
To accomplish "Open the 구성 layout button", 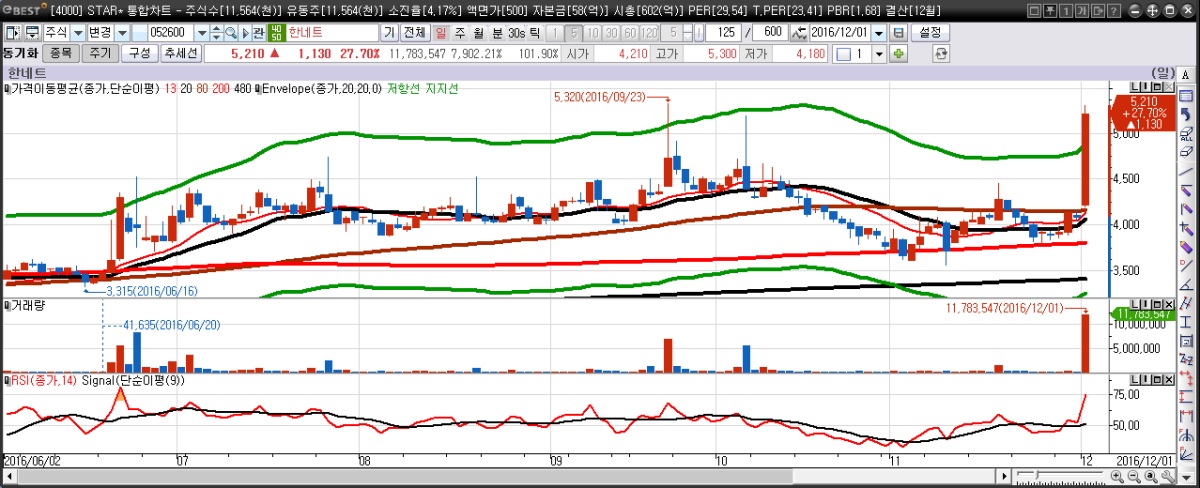I will pyautogui.click(x=139, y=53).
